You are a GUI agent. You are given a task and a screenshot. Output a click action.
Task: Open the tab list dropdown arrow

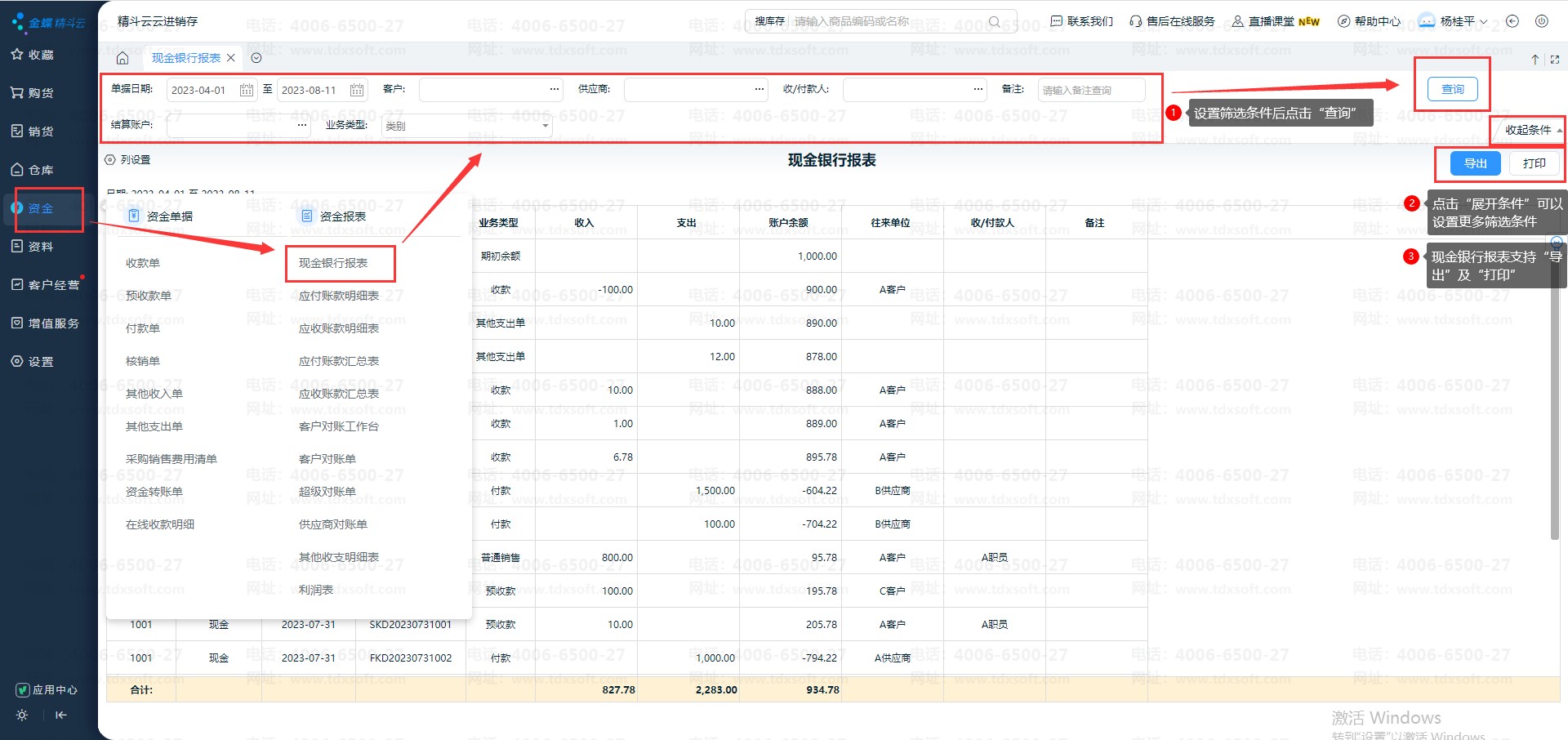[x=256, y=58]
